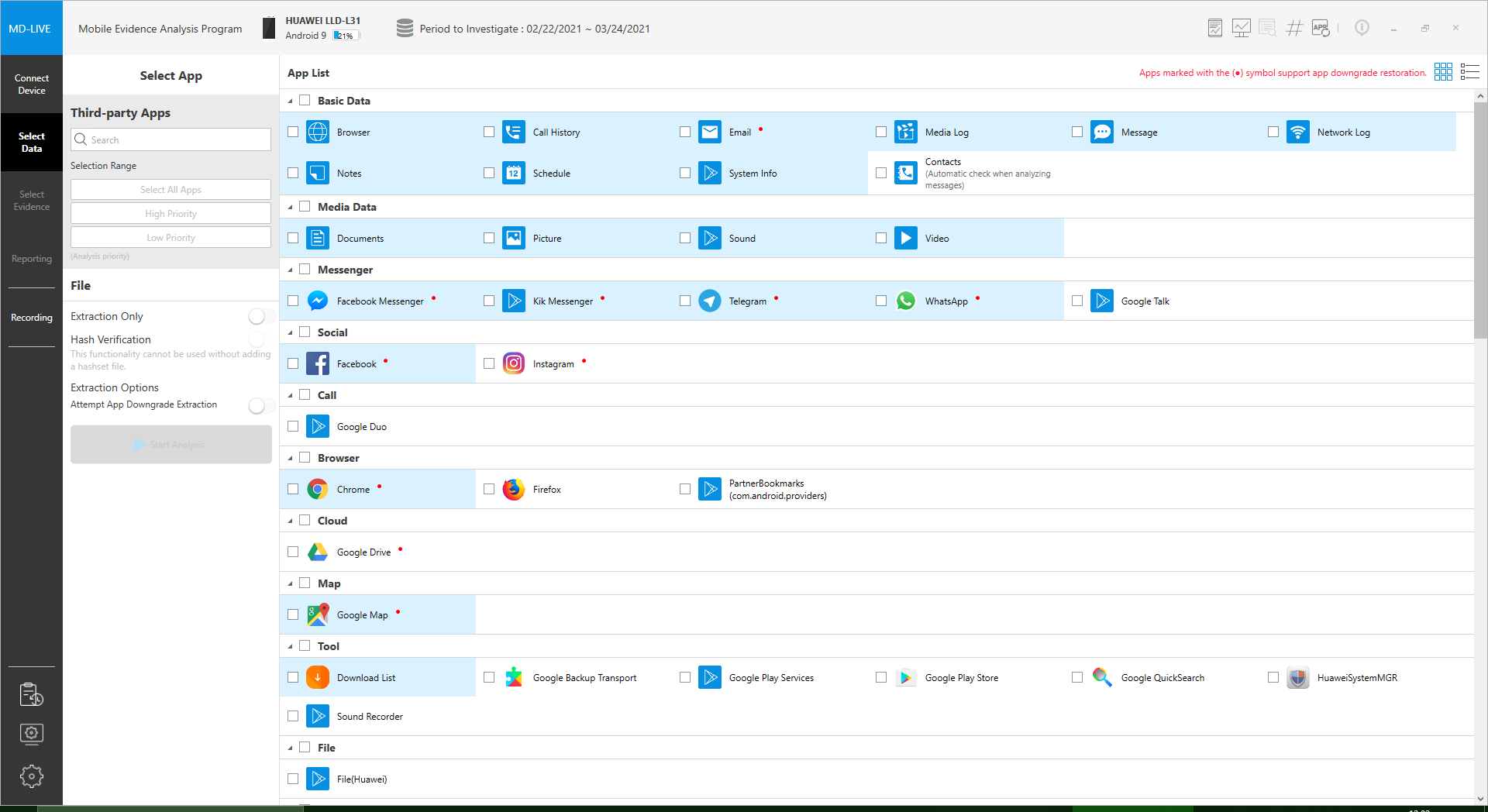Switch to grid view of app list

point(1443,72)
